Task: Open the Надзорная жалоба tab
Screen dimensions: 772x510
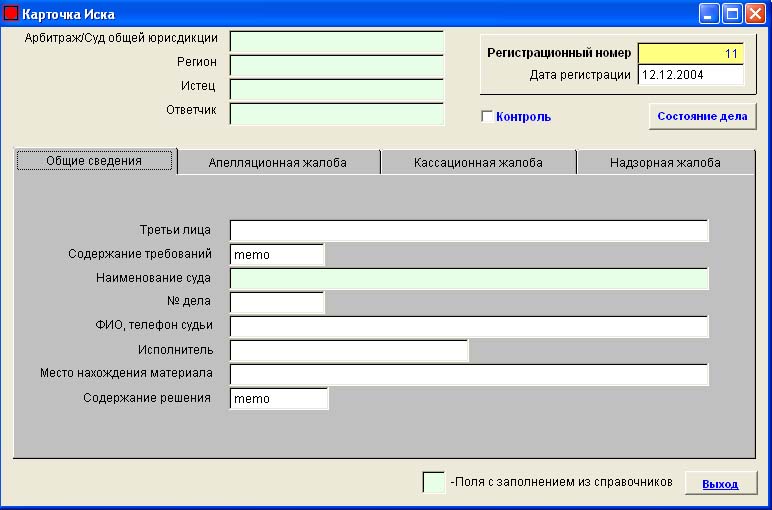Action: 665,163
